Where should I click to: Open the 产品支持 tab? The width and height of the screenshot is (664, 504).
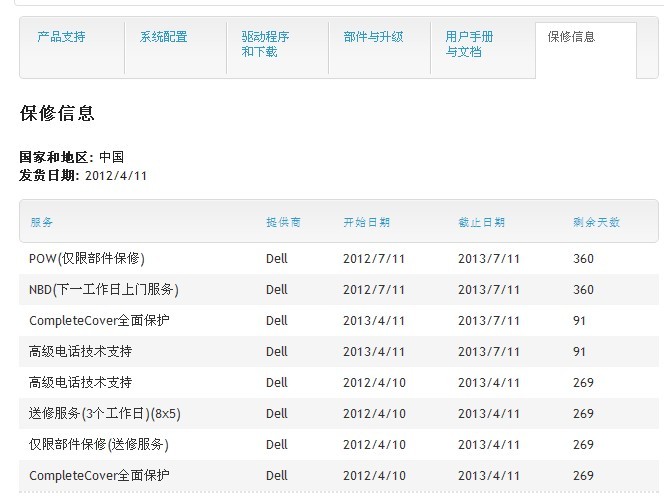(x=61, y=37)
